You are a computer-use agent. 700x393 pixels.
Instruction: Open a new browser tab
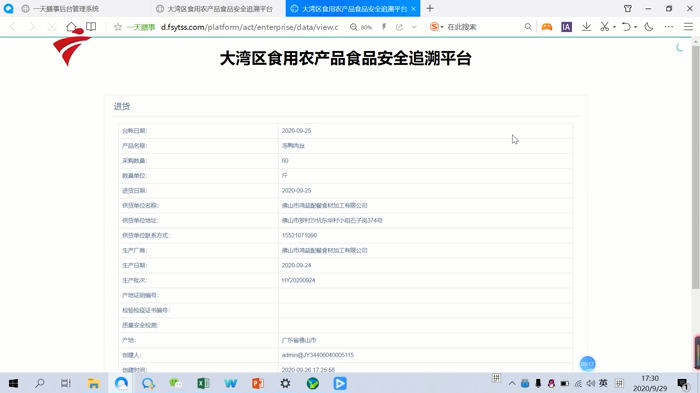[430, 8]
